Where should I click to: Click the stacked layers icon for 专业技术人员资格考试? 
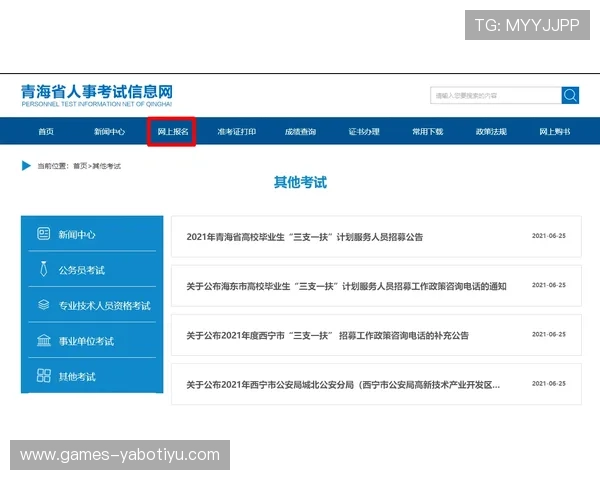click(x=44, y=305)
